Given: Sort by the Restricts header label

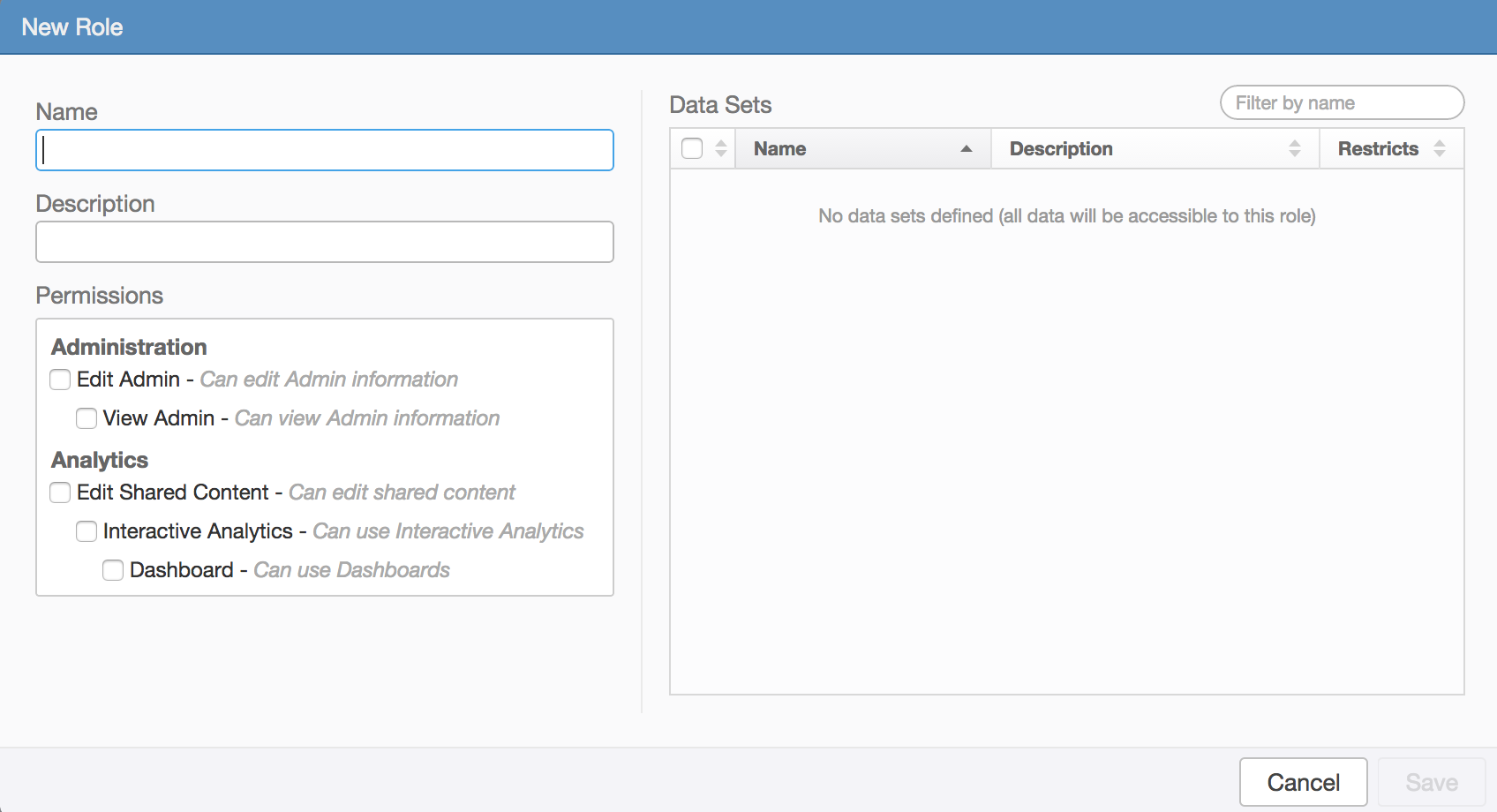Looking at the screenshot, I should [x=1378, y=148].
